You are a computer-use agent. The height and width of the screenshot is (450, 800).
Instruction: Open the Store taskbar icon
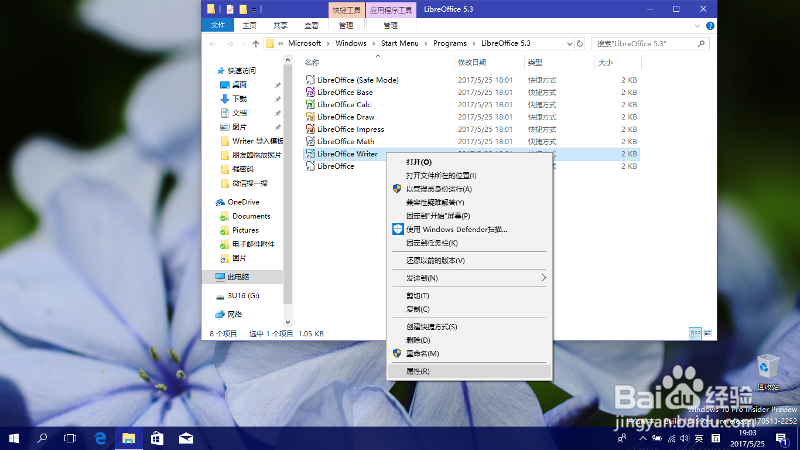click(157, 438)
